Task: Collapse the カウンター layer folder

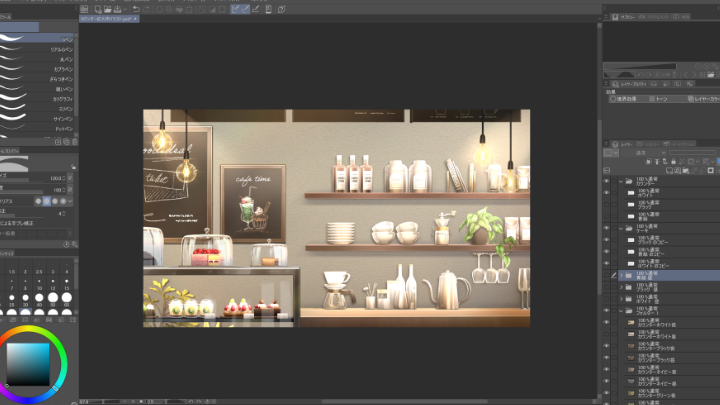Action: pyautogui.click(x=621, y=181)
